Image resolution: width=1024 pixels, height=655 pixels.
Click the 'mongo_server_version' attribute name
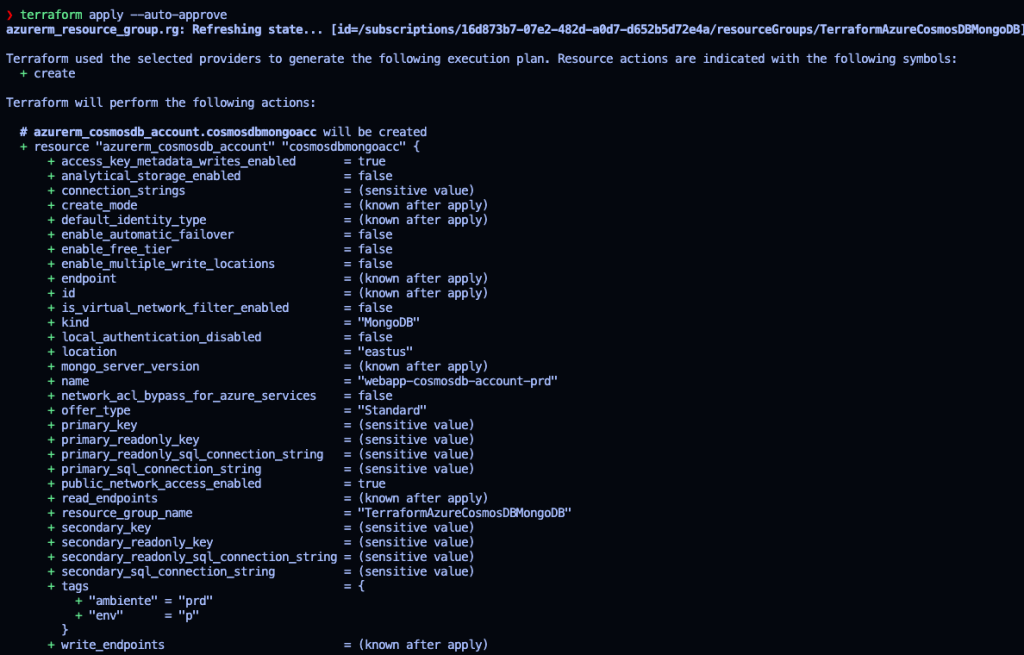130,366
